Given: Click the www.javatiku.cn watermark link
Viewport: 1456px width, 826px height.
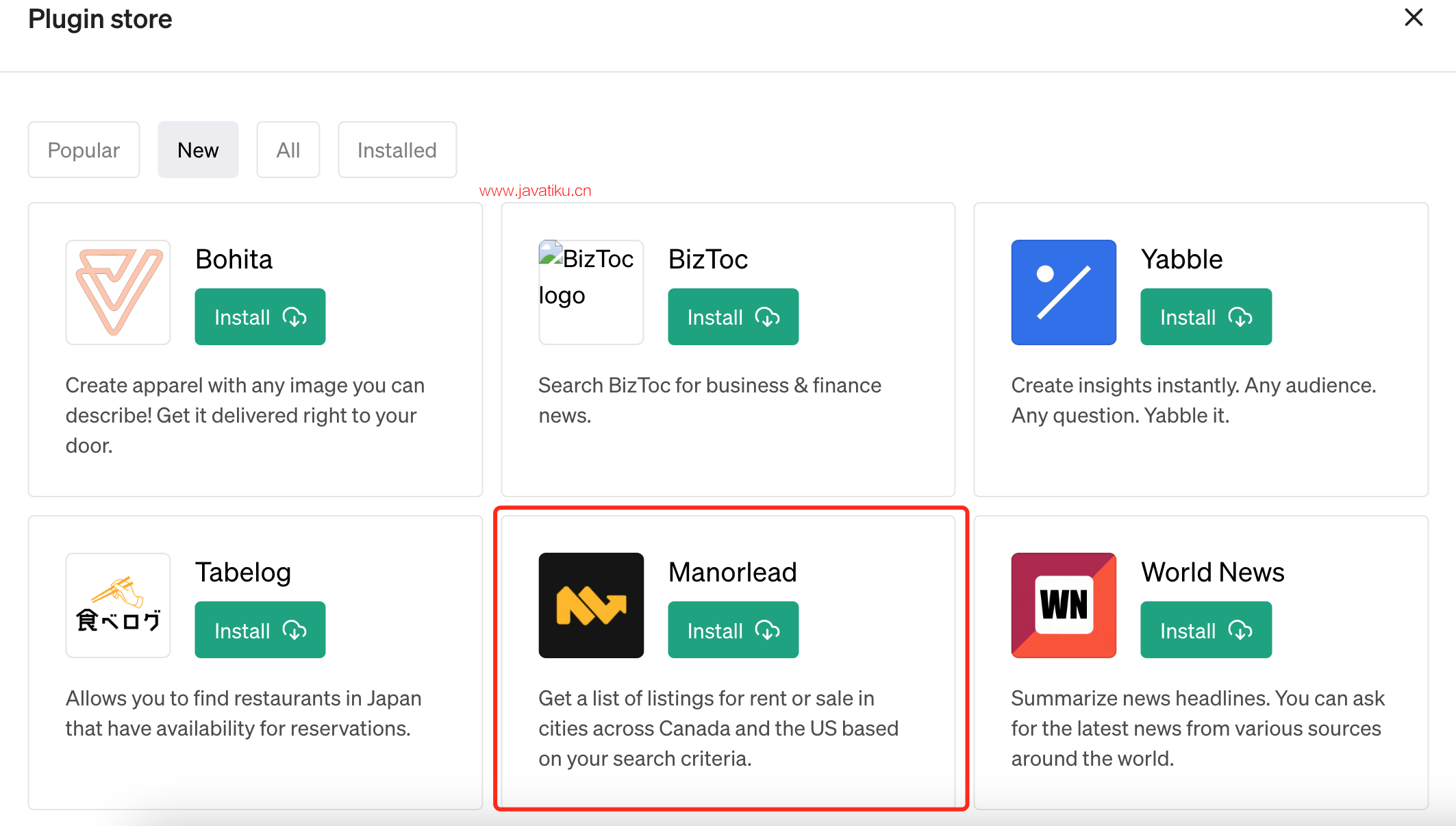Looking at the screenshot, I should [x=535, y=191].
